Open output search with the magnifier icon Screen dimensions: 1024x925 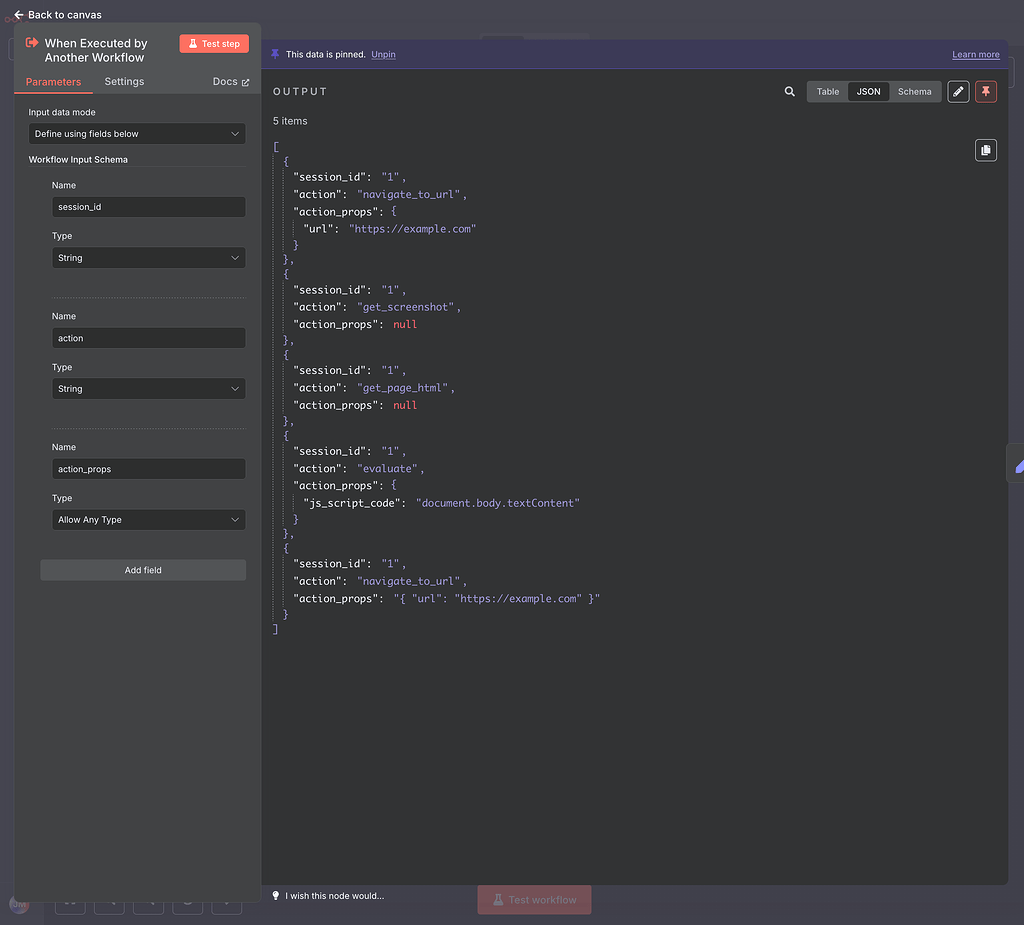pyautogui.click(x=789, y=91)
